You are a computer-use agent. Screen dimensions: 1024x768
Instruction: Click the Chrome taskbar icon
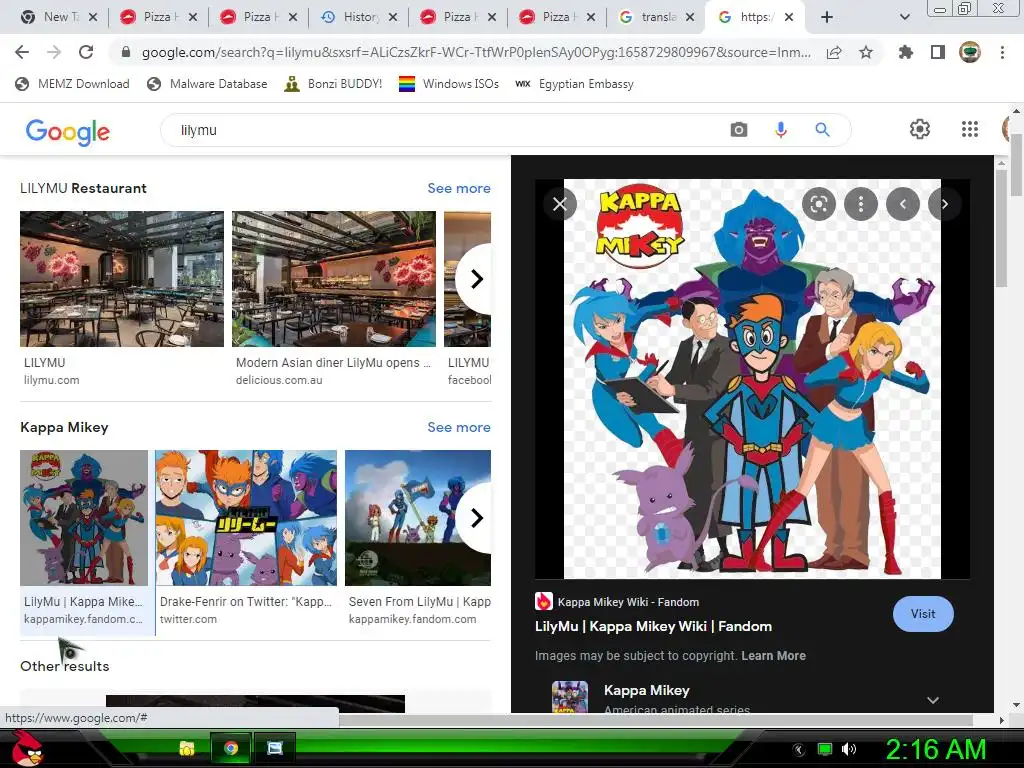[x=231, y=749]
